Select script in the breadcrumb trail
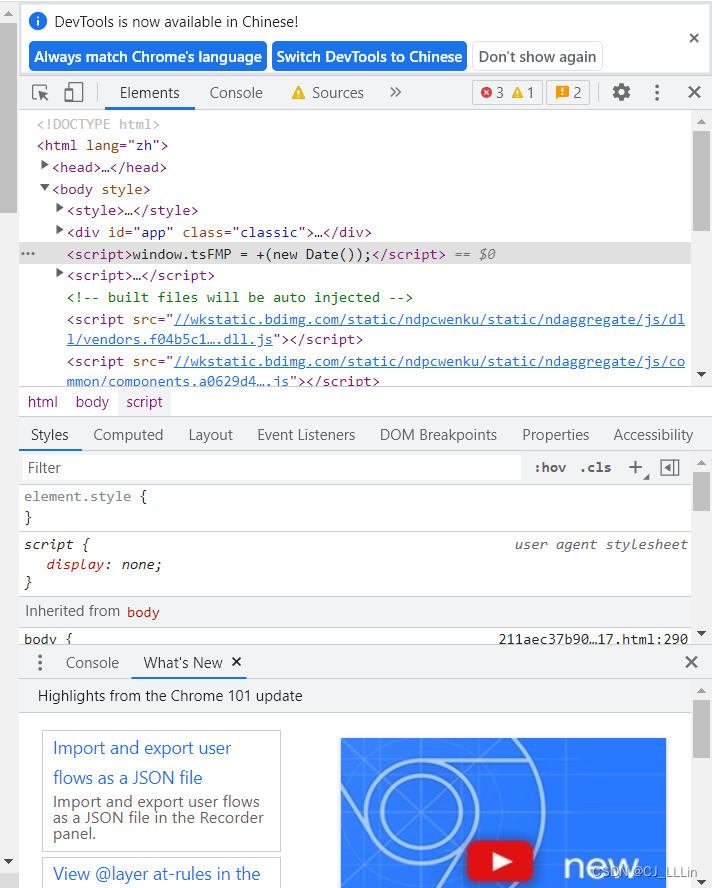The width and height of the screenshot is (712, 888). [x=144, y=402]
